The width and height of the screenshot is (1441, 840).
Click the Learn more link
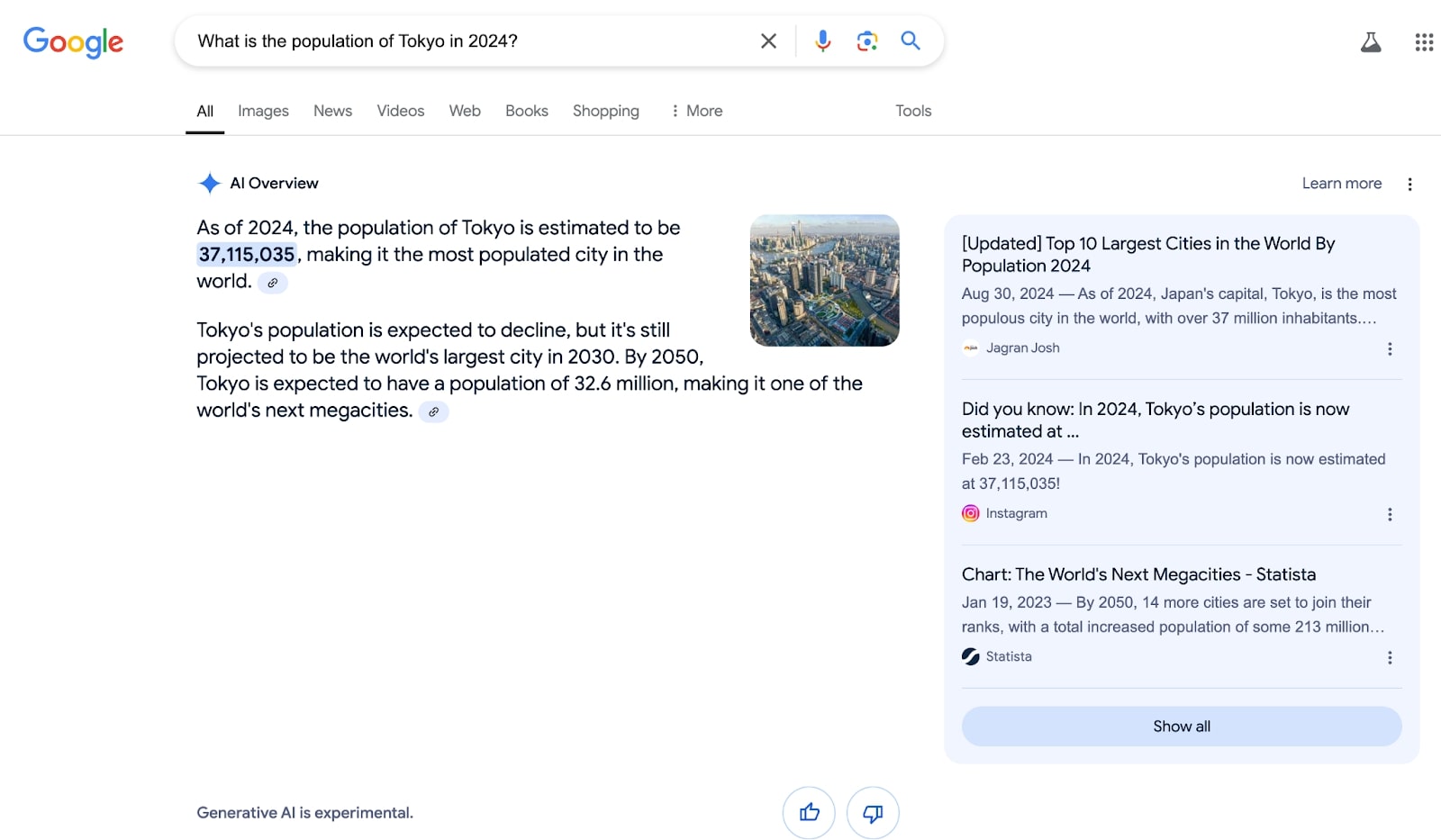[x=1341, y=184]
